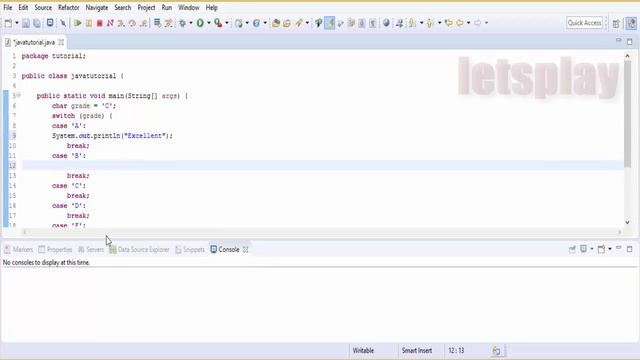The image size is (640, 360).
Task: Collapse the main method fold marker
Action: [x=19, y=96]
